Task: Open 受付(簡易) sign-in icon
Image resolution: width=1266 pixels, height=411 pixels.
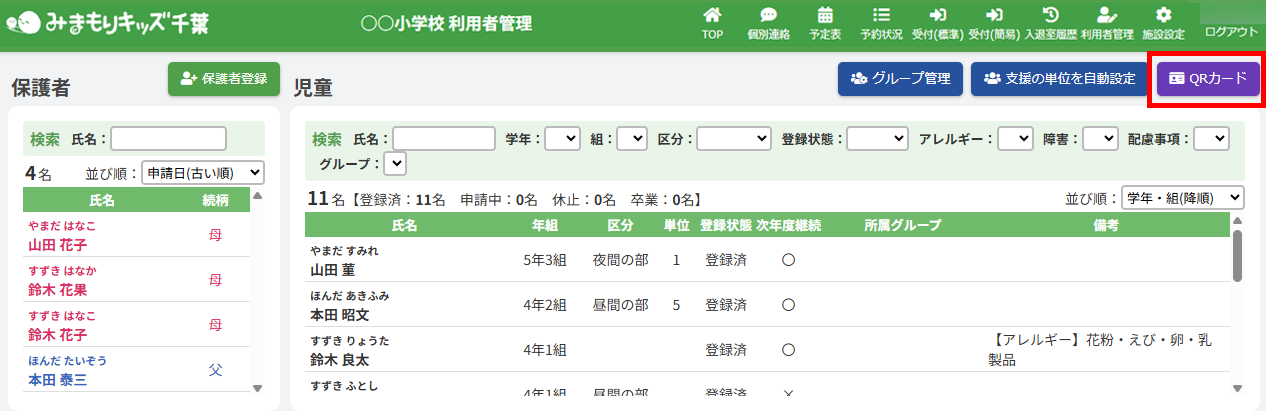Action: tap(994, 16)
